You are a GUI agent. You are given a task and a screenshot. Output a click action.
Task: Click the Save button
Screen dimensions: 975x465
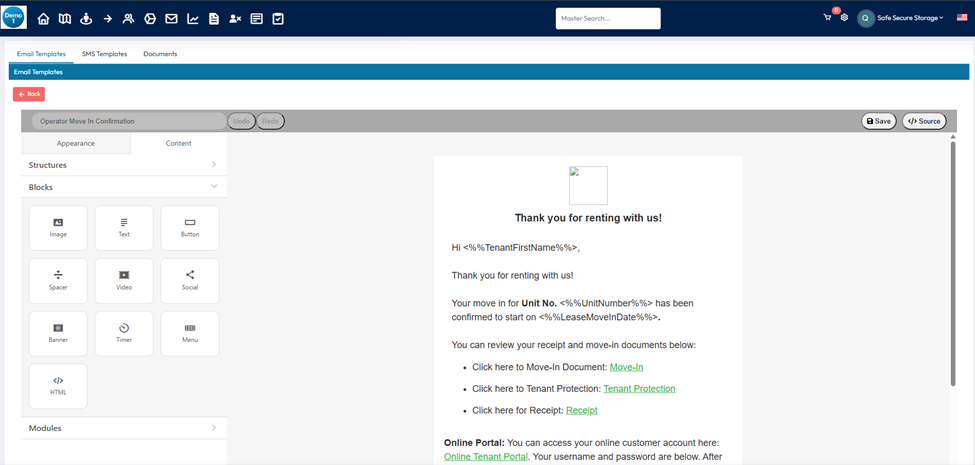coord(878,121)
